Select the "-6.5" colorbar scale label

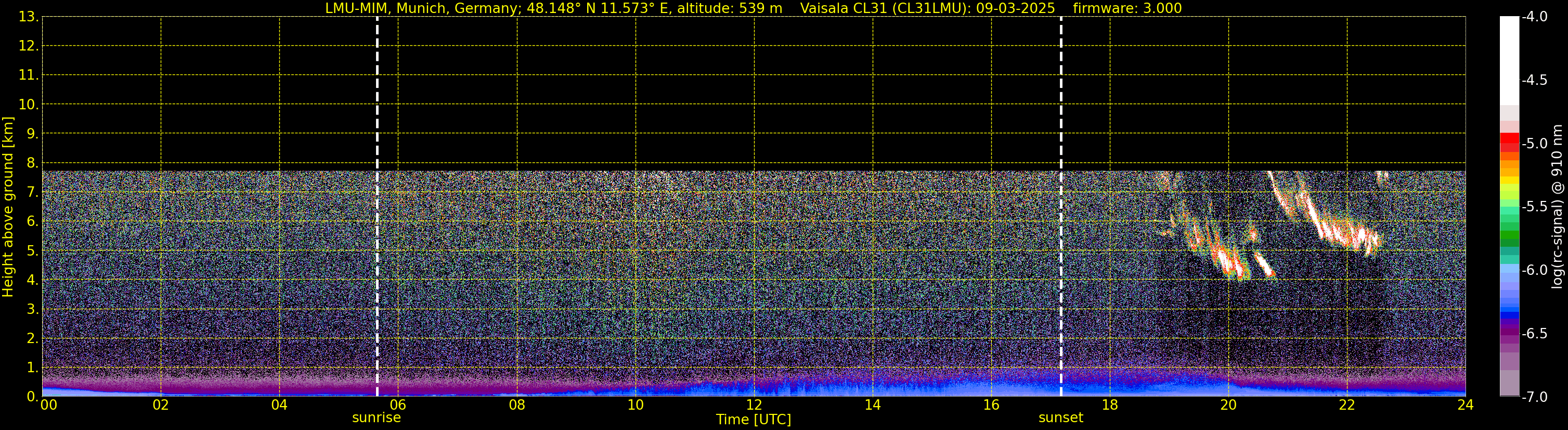pyautogui.click(x=1534, y=333)
